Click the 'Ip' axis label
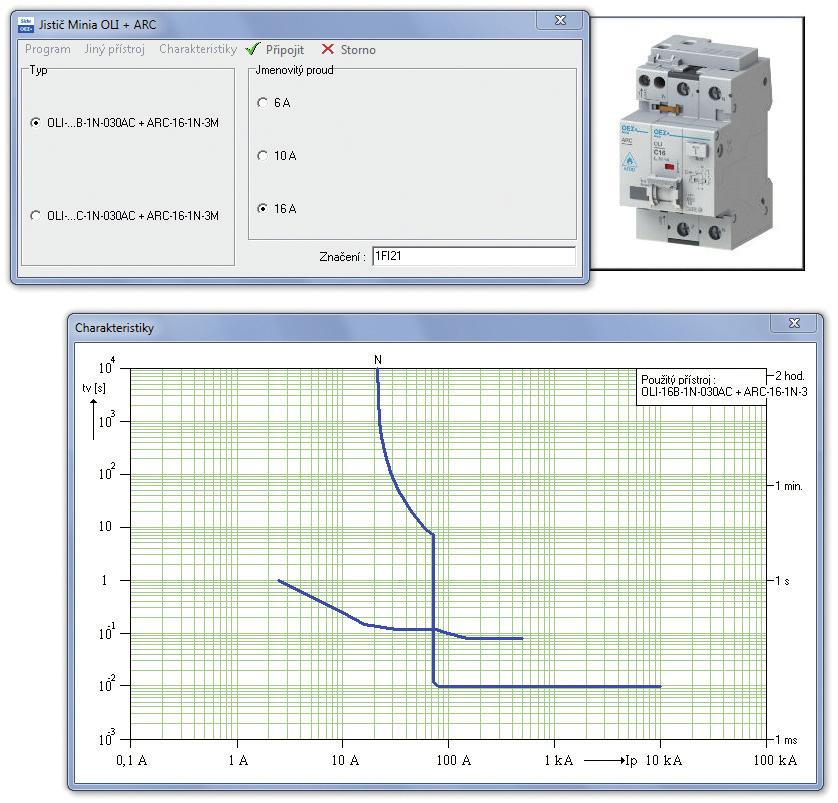The height and width of the screenshot is (803, 838). point(631,761)
